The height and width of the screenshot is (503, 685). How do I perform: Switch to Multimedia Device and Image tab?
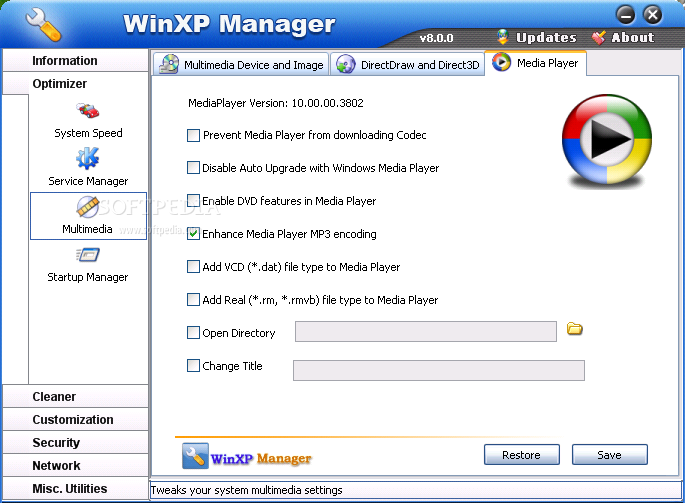coord(241,64)
